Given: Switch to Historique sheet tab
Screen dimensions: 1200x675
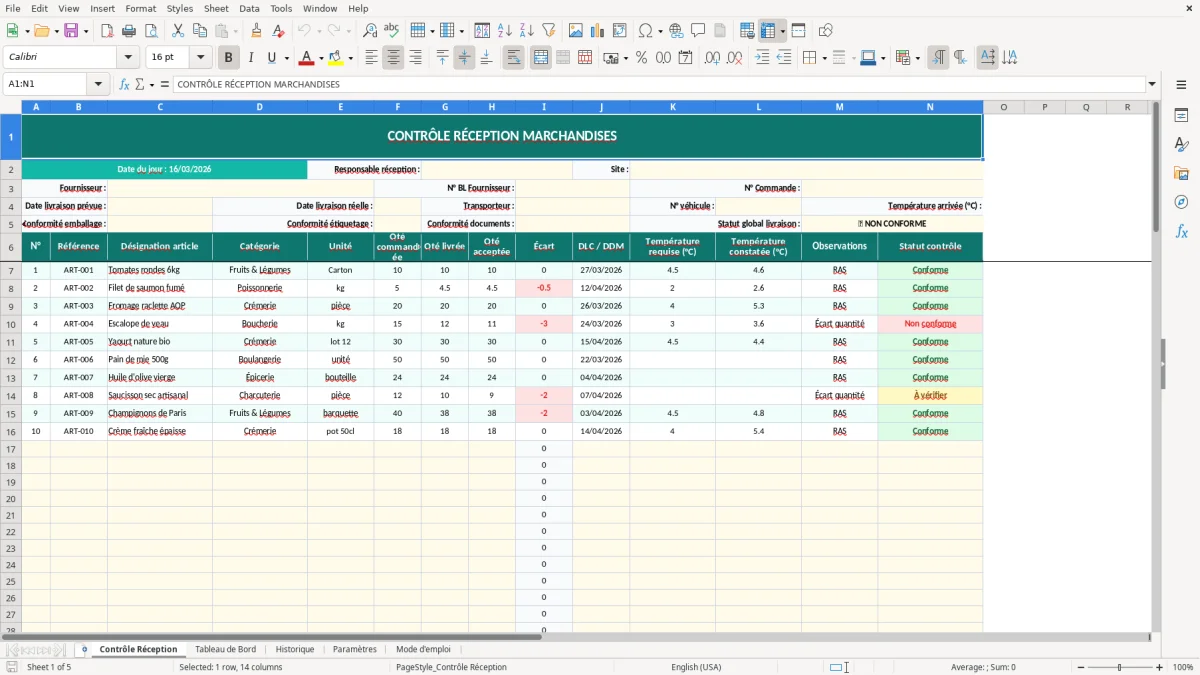Looking at the screenshot, I should [295, 649].
